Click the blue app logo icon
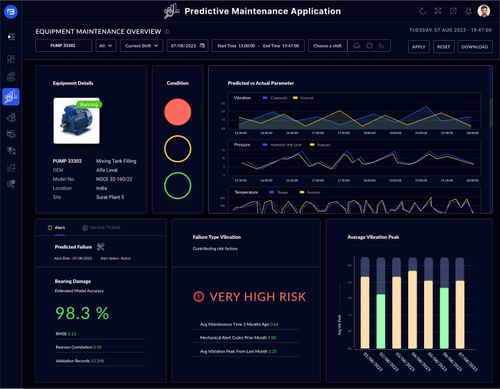This screenshot has width=500, height=389. [x=11, y=12]
